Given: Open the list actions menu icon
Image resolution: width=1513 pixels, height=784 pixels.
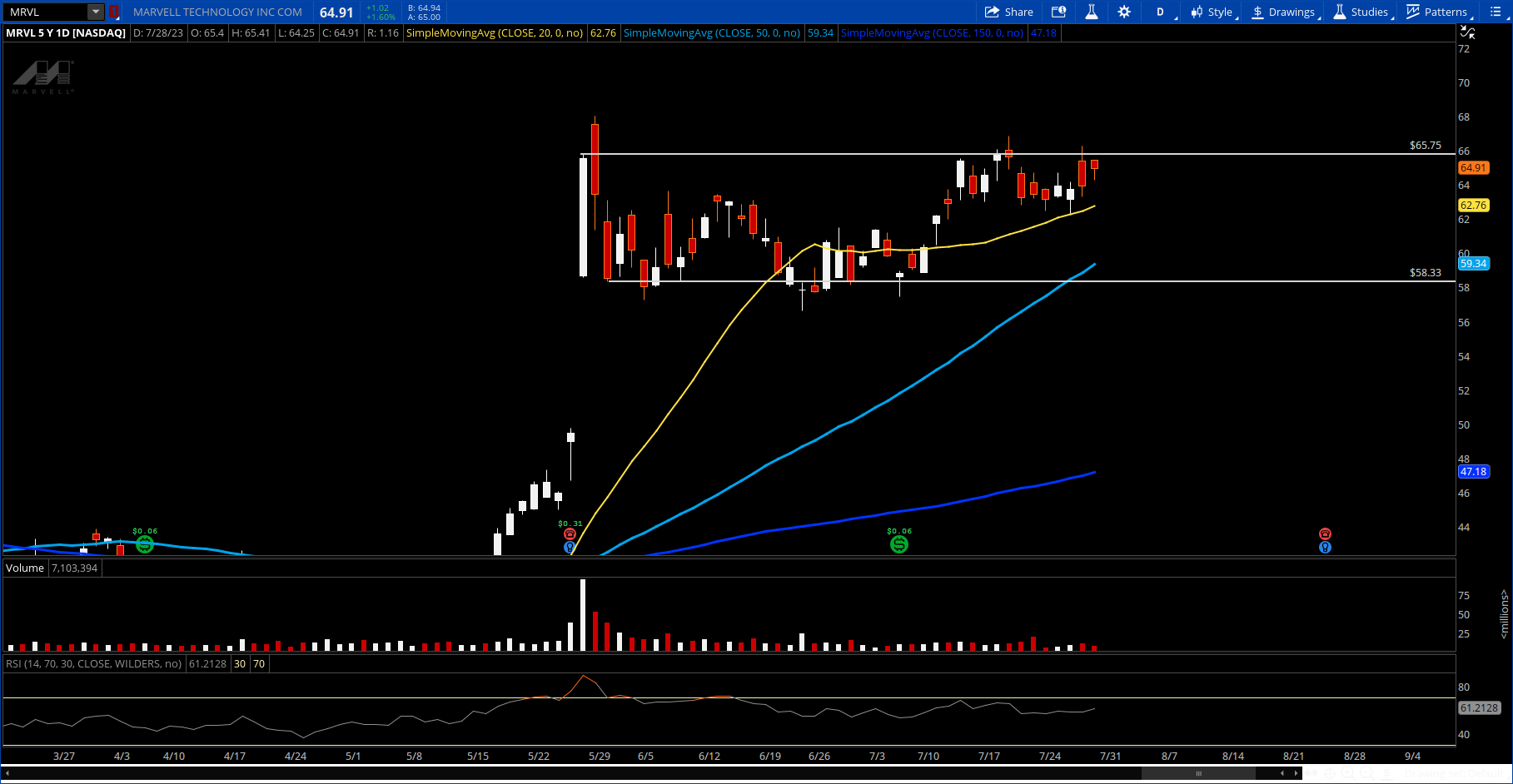Looking at the screenshot, I should point(1496,12).
